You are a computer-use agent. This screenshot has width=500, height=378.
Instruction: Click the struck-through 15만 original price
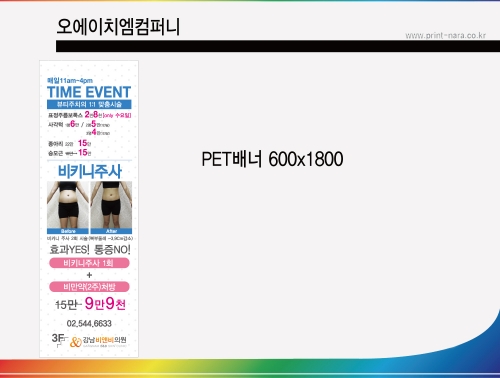[68, 304]
